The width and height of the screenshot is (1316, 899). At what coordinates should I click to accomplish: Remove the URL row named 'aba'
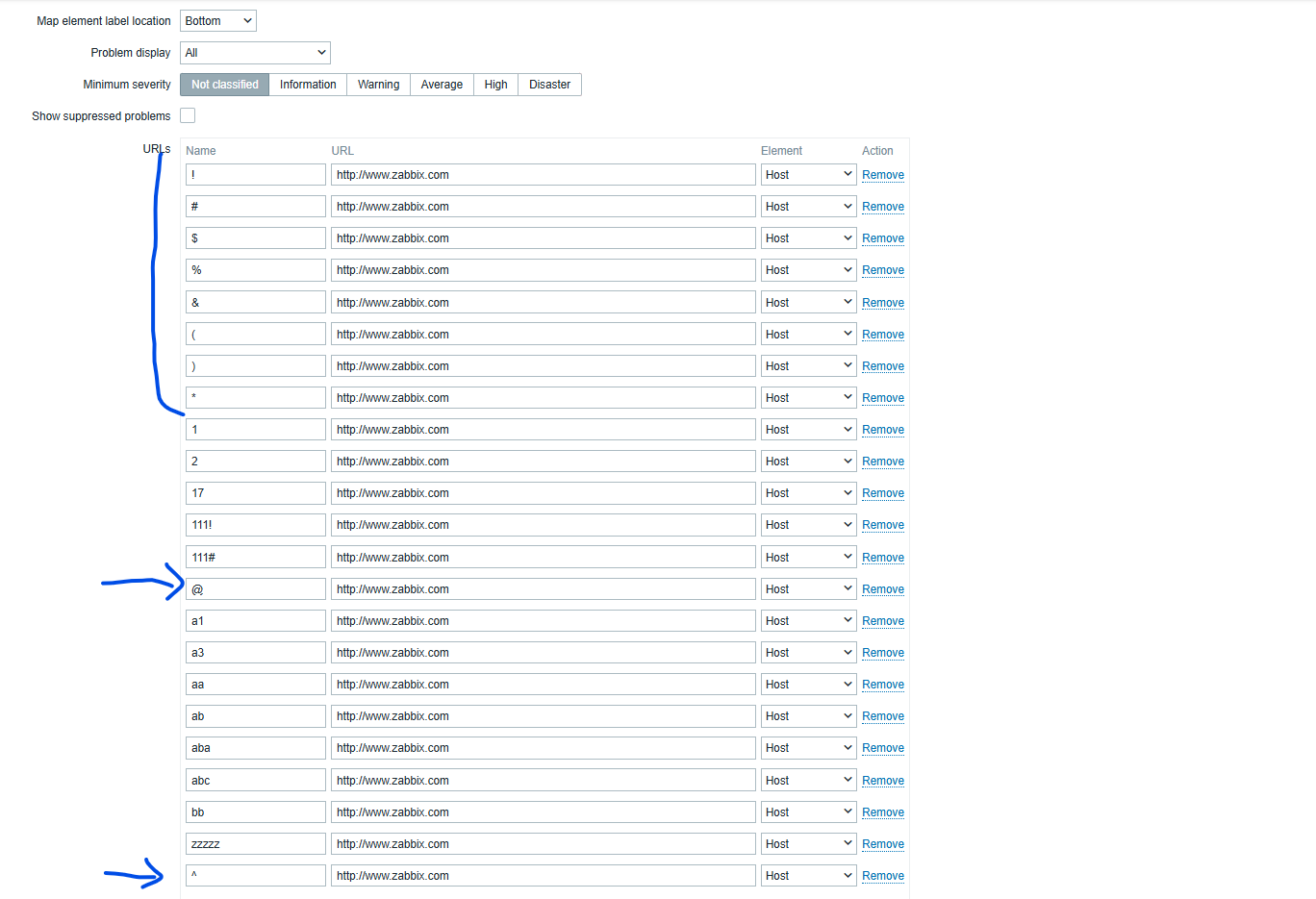pyautogui.click(x=883, y=748)
